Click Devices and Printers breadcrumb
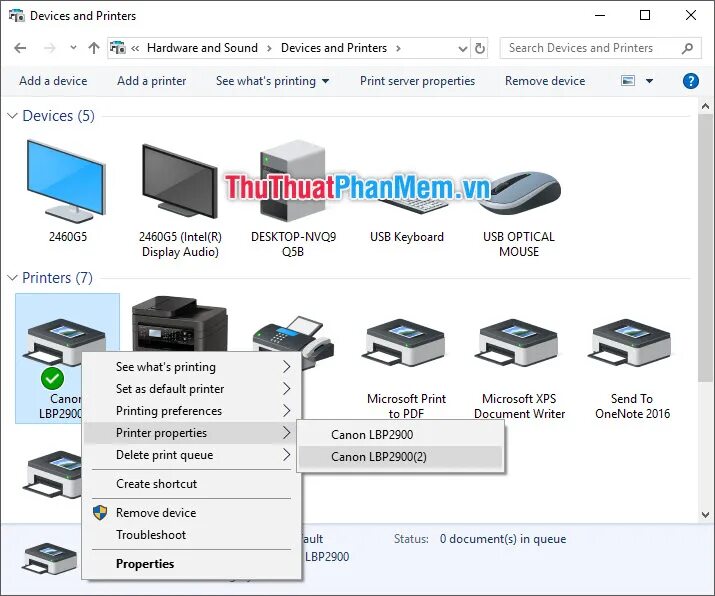 [334, 48]
